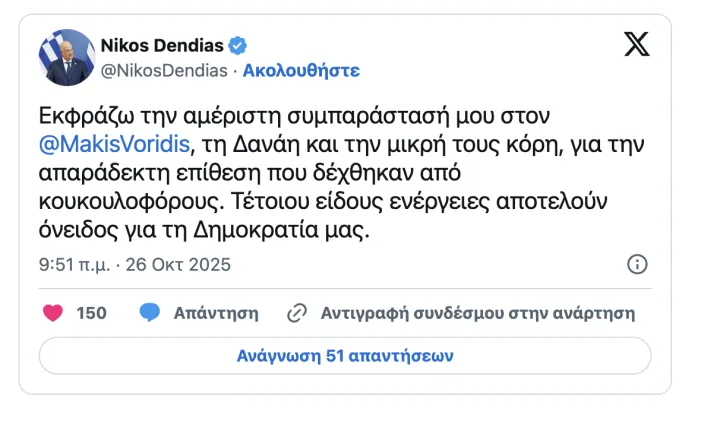This screenshot has height=431, width=720.
Task: Click the blue reply bubble icon
Action: pyautogui.click(x=150, y=313)
